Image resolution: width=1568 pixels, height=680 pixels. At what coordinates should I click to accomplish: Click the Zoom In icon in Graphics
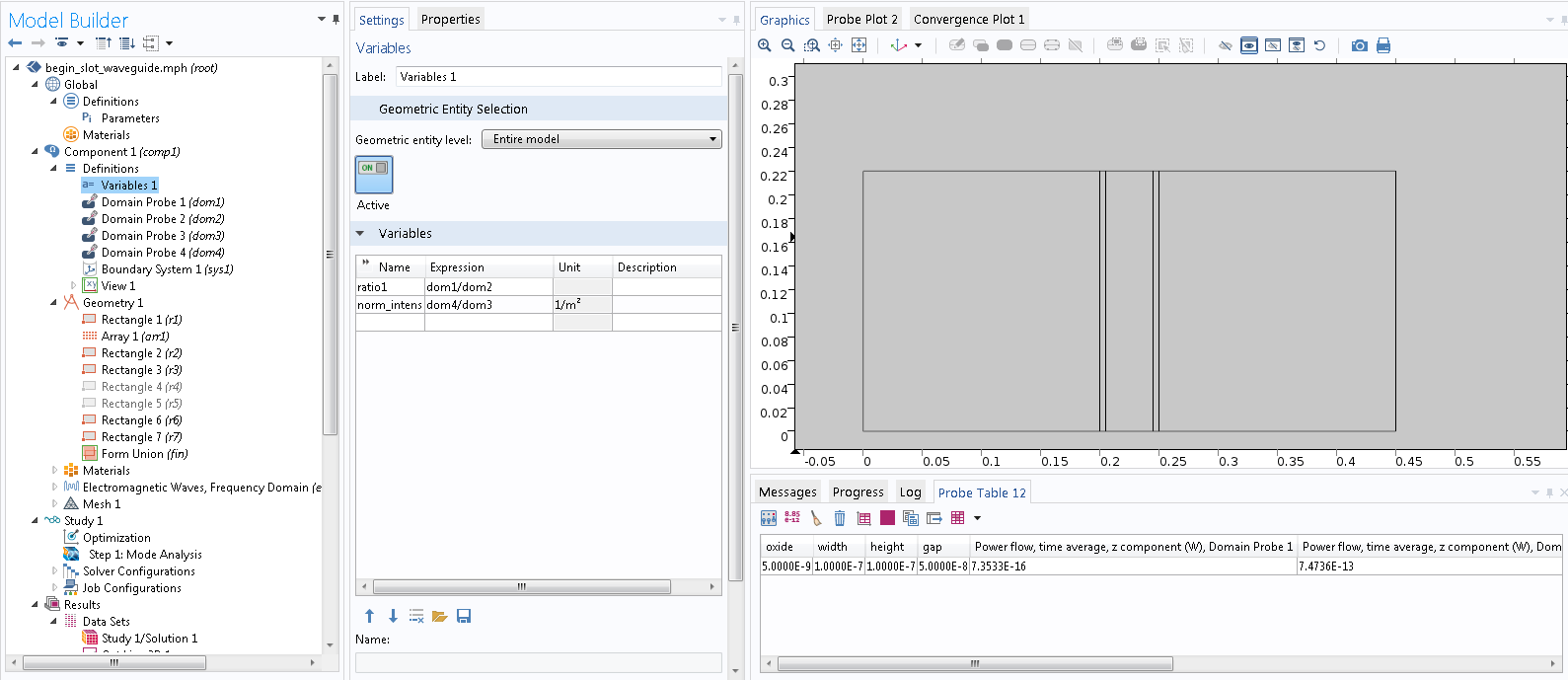(x=765, y=45)
